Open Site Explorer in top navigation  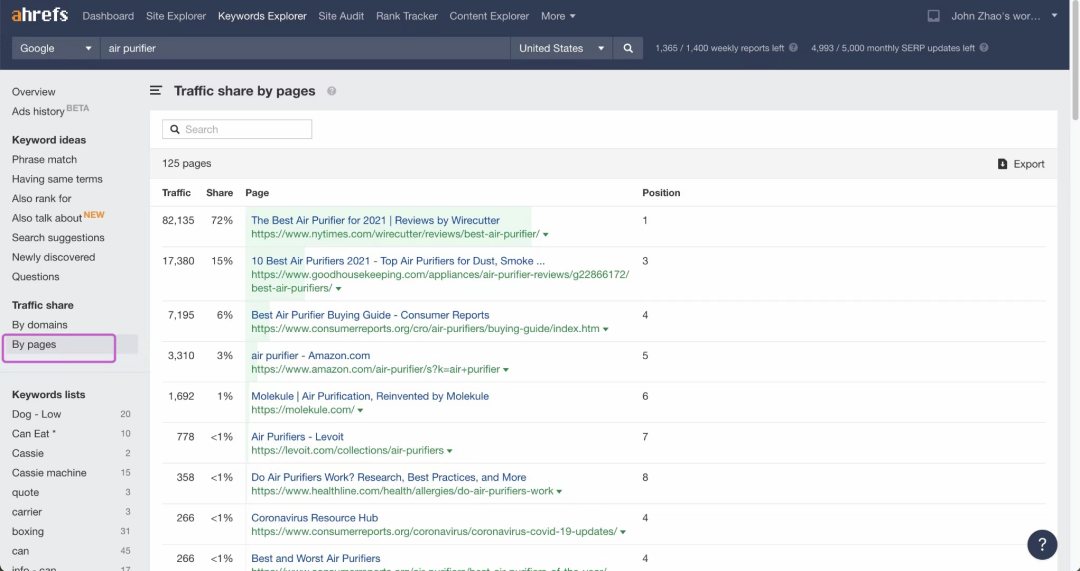pos(176,16)
